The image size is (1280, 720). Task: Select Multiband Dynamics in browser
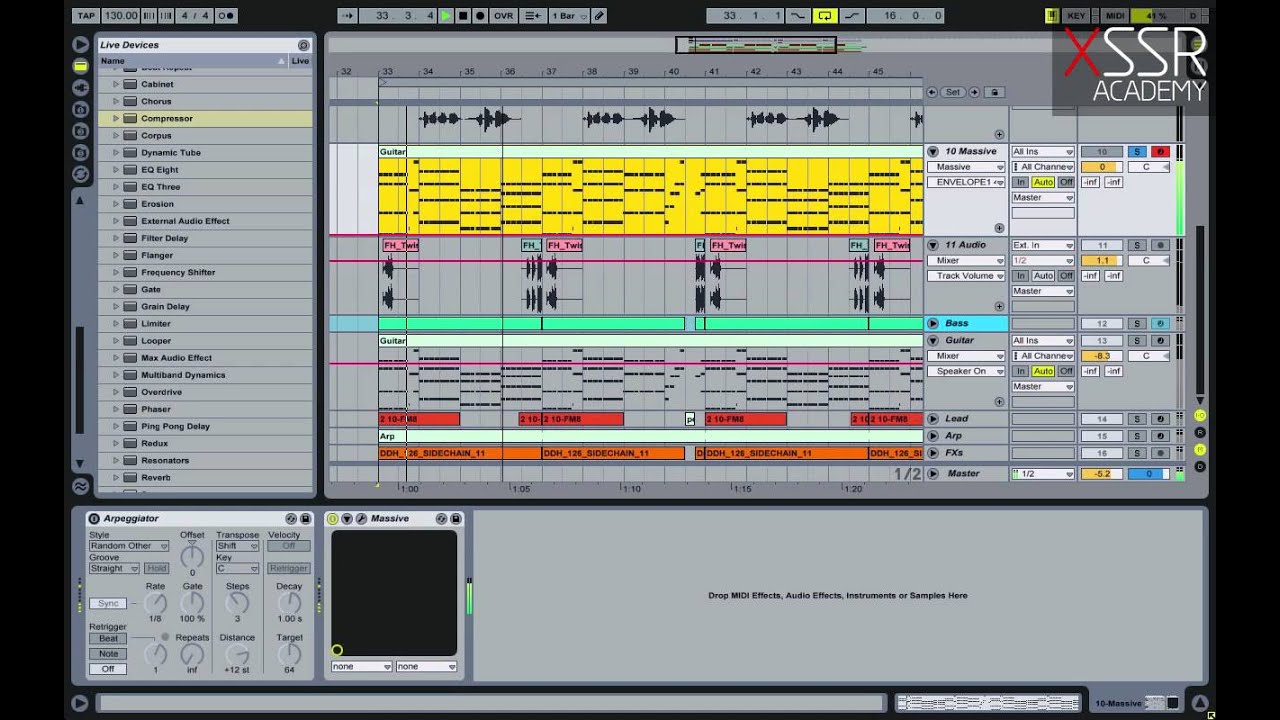tap(183, 375)
